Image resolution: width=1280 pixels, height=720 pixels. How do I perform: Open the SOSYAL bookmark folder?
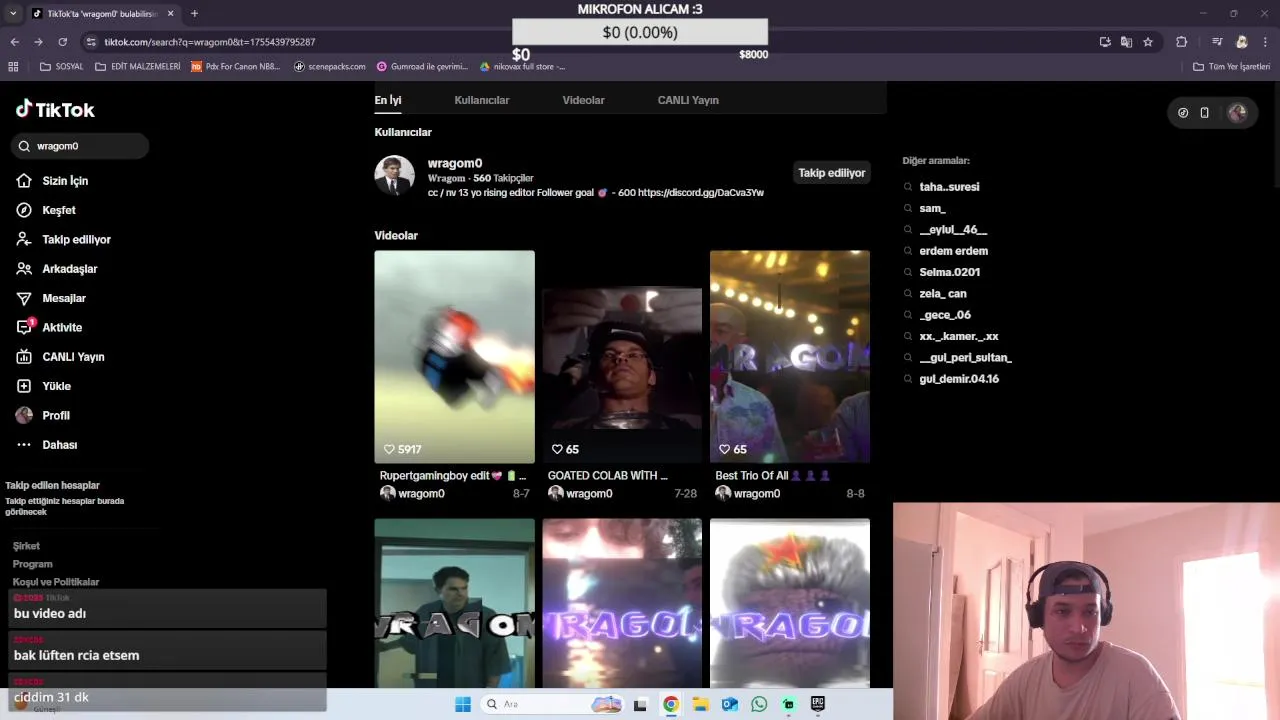point(61,67)
